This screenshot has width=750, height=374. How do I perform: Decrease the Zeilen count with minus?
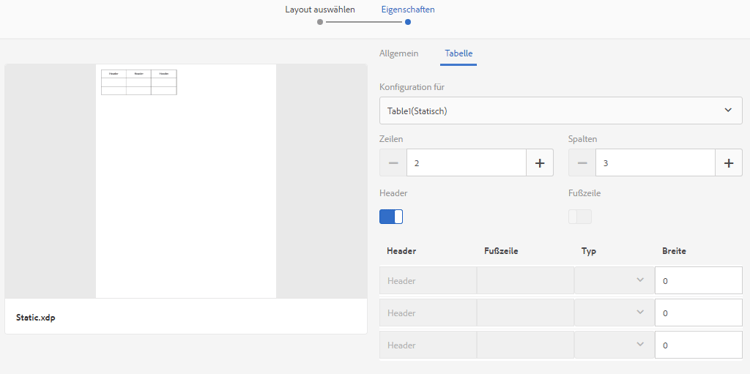tap(393, 163)
